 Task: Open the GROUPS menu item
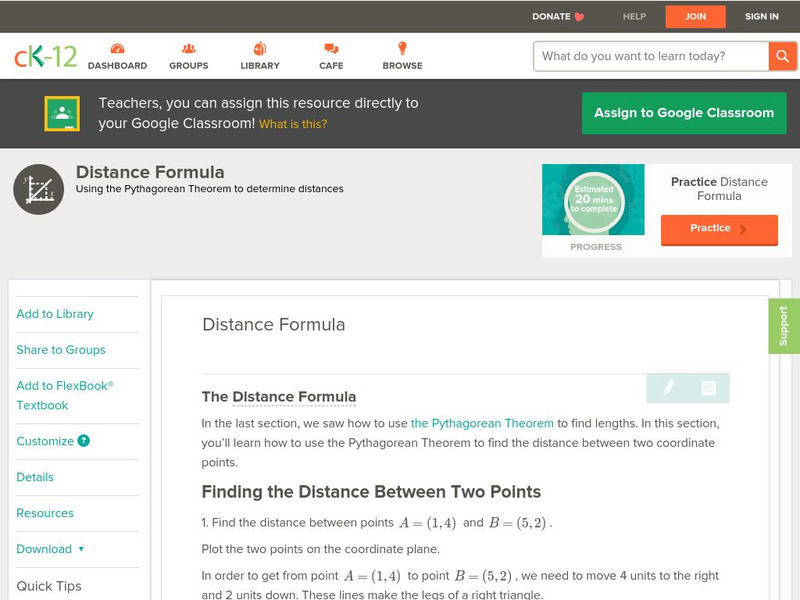[189, 66]
